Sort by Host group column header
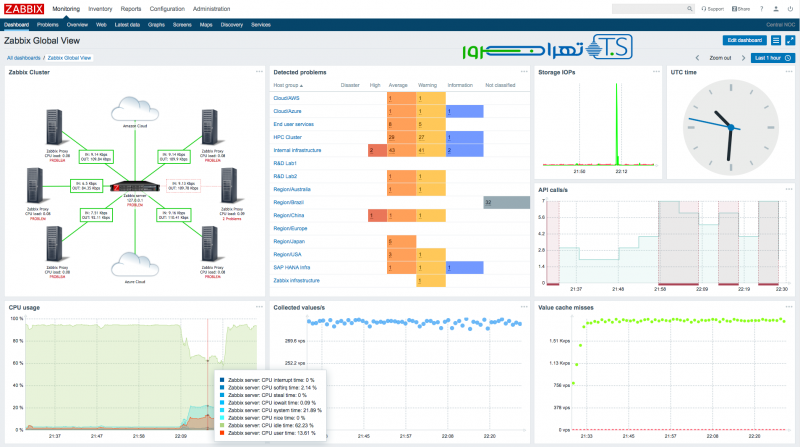Viewport: 800px width, 447px height. click(x=288, y=86)
